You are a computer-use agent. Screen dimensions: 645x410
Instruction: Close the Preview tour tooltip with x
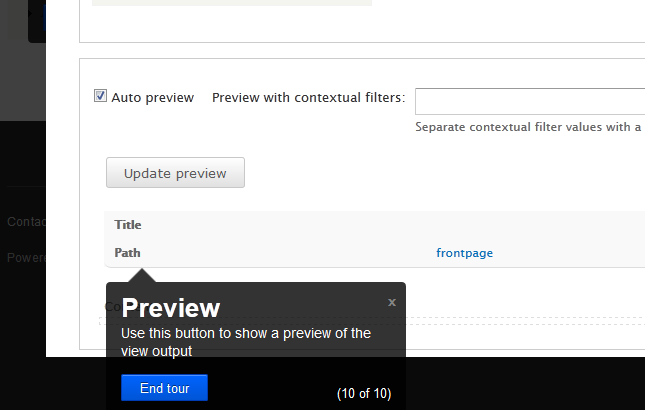[x=392, y=303]
